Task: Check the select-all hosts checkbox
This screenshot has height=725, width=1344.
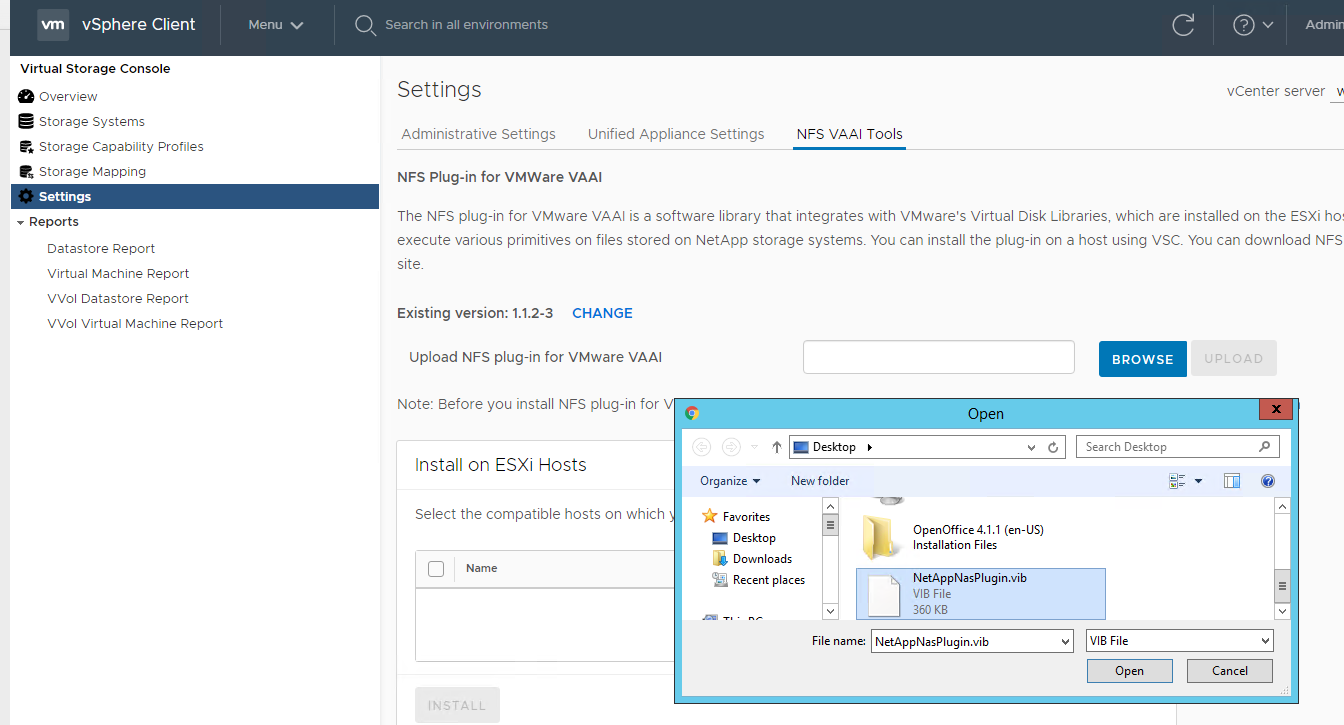Action: pyautogui.click(x=436, y=569)
